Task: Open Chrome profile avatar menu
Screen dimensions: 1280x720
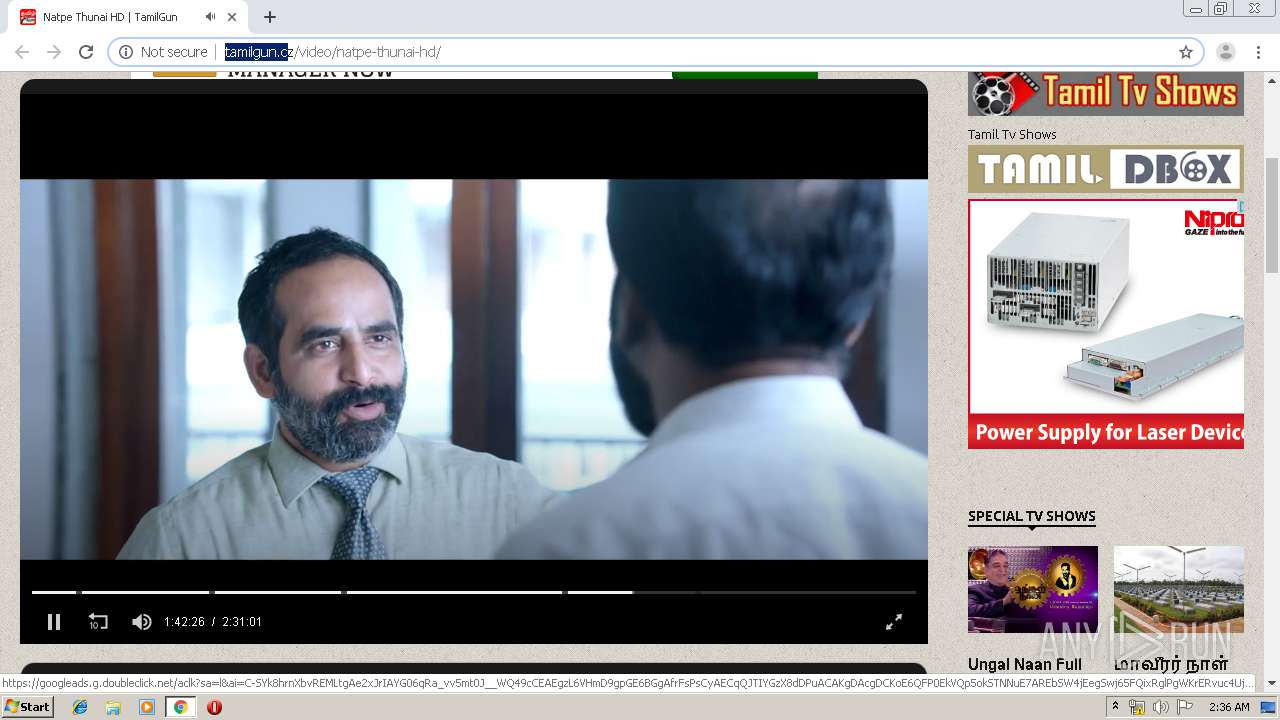Action: pos(1226,52)
